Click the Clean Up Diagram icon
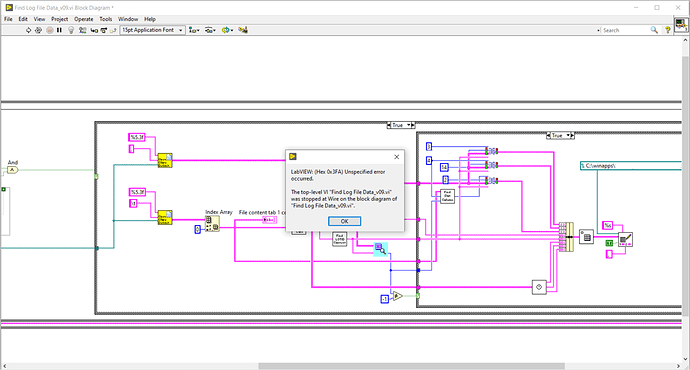Image resolution: width=690 pixels, height=370 pixels. [243, 30]
